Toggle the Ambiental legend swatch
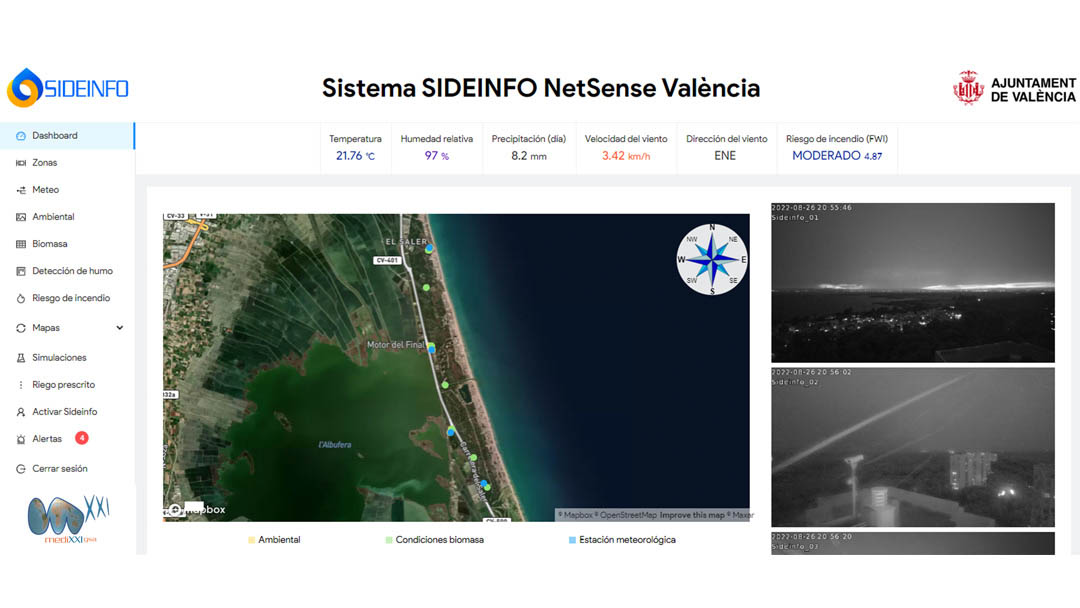1080x608 pixels. tap(251, 541)
